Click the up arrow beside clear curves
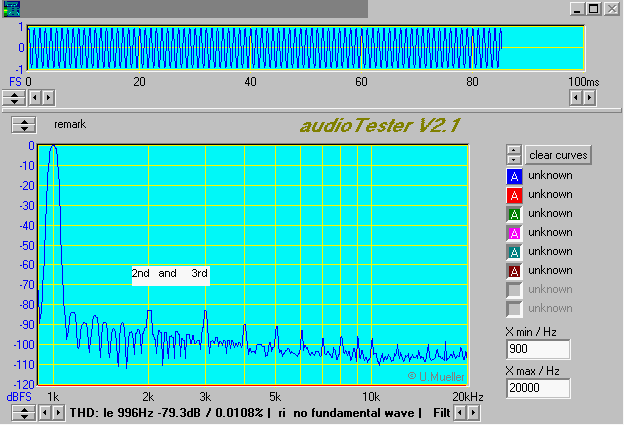The image size is (624, 425). point(514,150)
